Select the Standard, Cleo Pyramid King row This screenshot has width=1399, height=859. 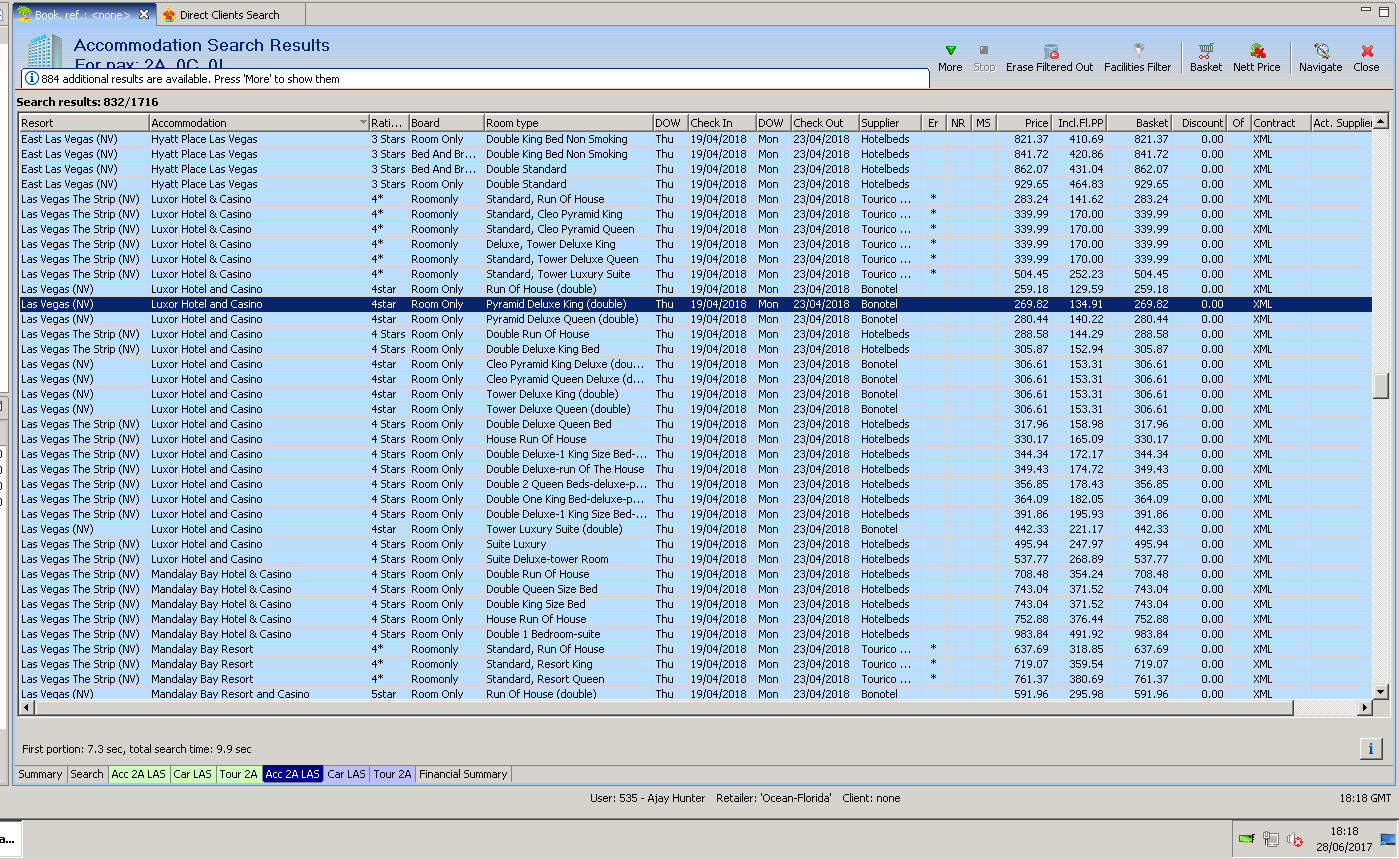(x=695, y=214)
